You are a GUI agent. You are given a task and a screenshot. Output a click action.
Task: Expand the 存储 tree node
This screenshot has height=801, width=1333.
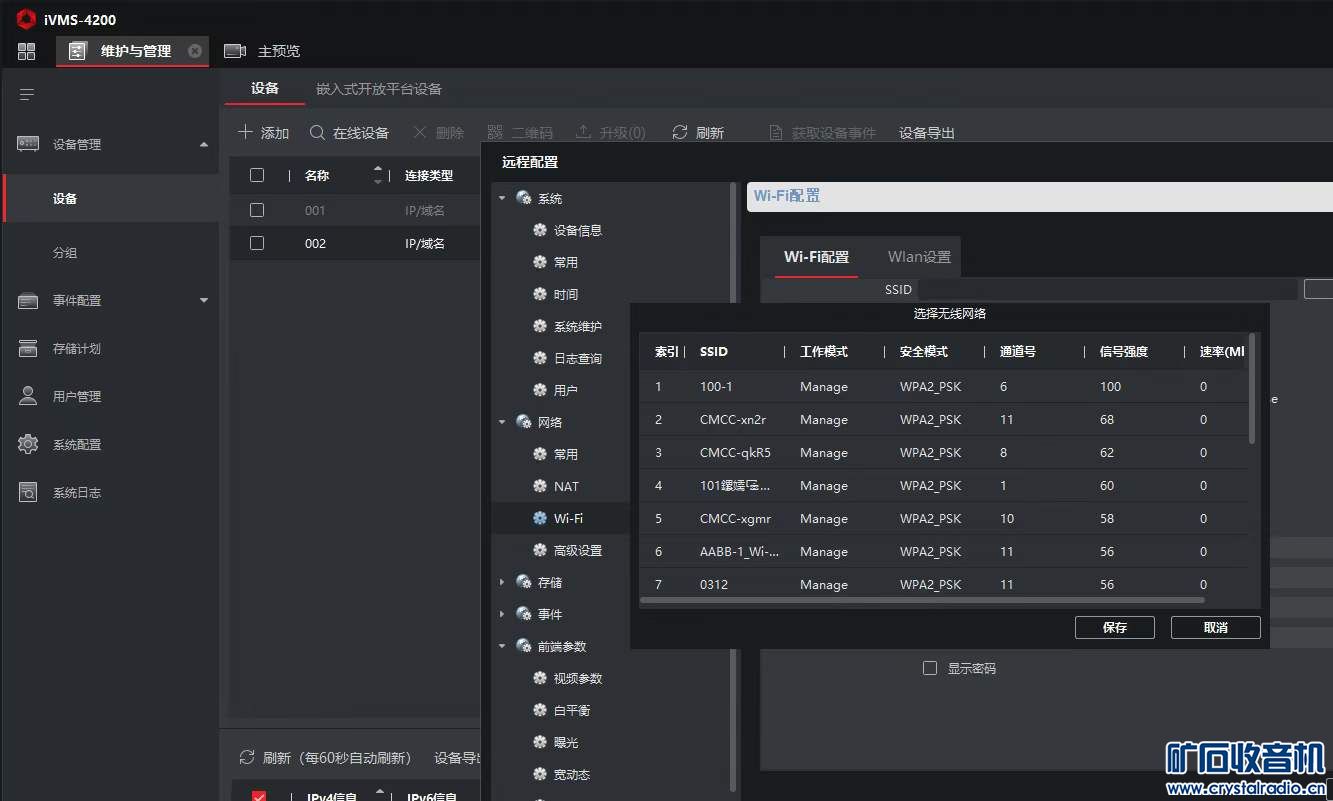pyautogui.click(x=502, y=582)
